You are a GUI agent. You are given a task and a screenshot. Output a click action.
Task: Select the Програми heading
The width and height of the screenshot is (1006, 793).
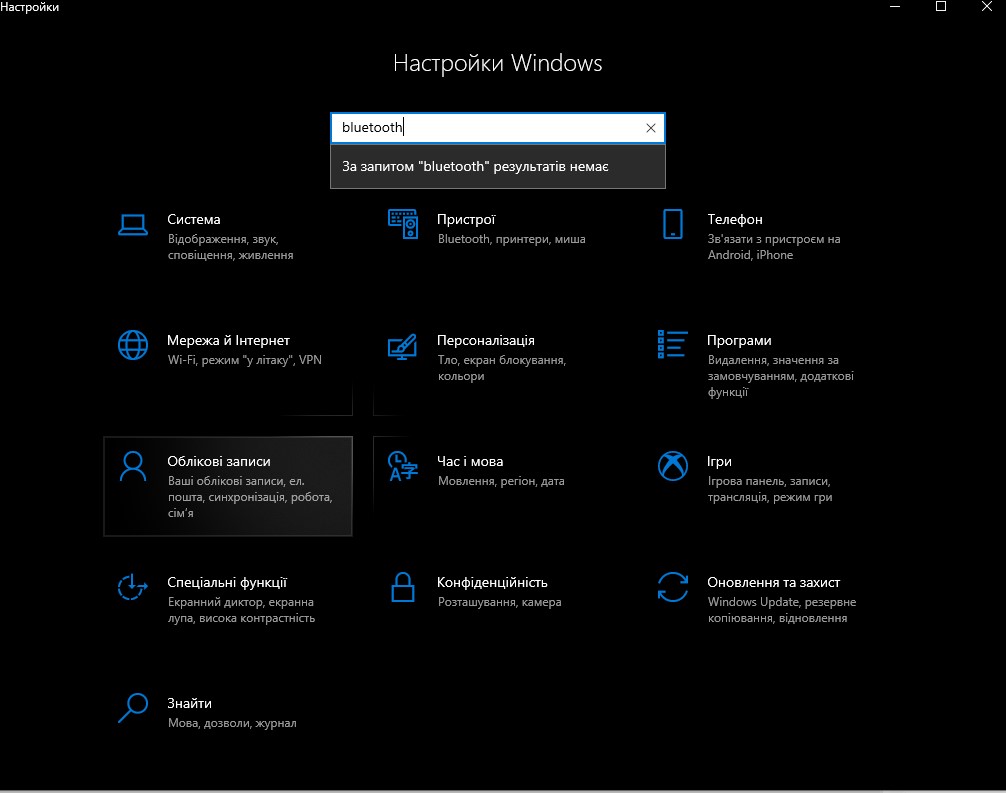pyautogui.click(x=739, y=341)
